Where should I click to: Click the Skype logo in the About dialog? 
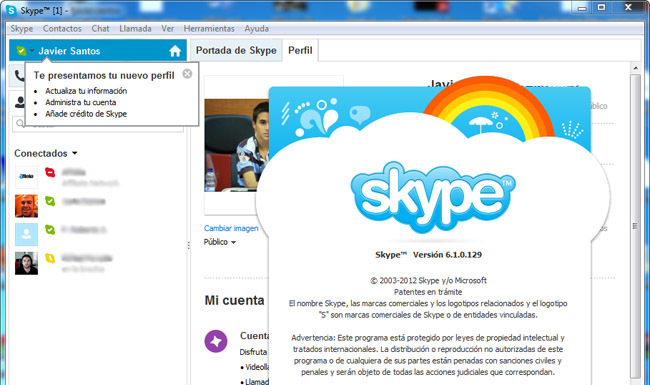pos(433,198)
